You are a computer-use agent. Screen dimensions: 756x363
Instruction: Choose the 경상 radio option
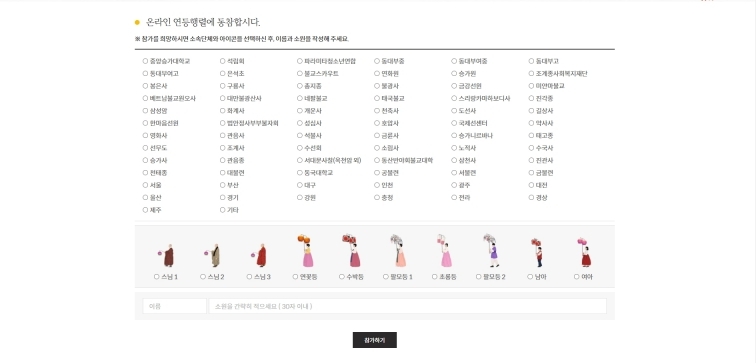531,197
